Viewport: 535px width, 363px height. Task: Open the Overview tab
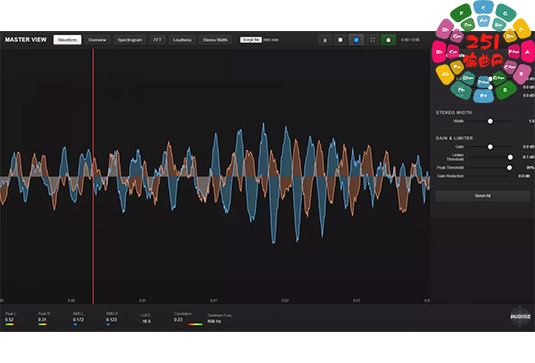(97, 40)
